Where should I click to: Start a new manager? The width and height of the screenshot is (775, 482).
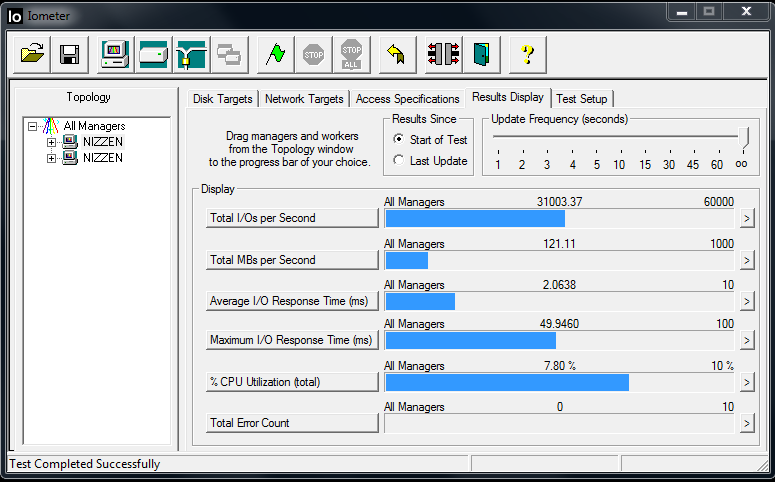tap(115, 54)
